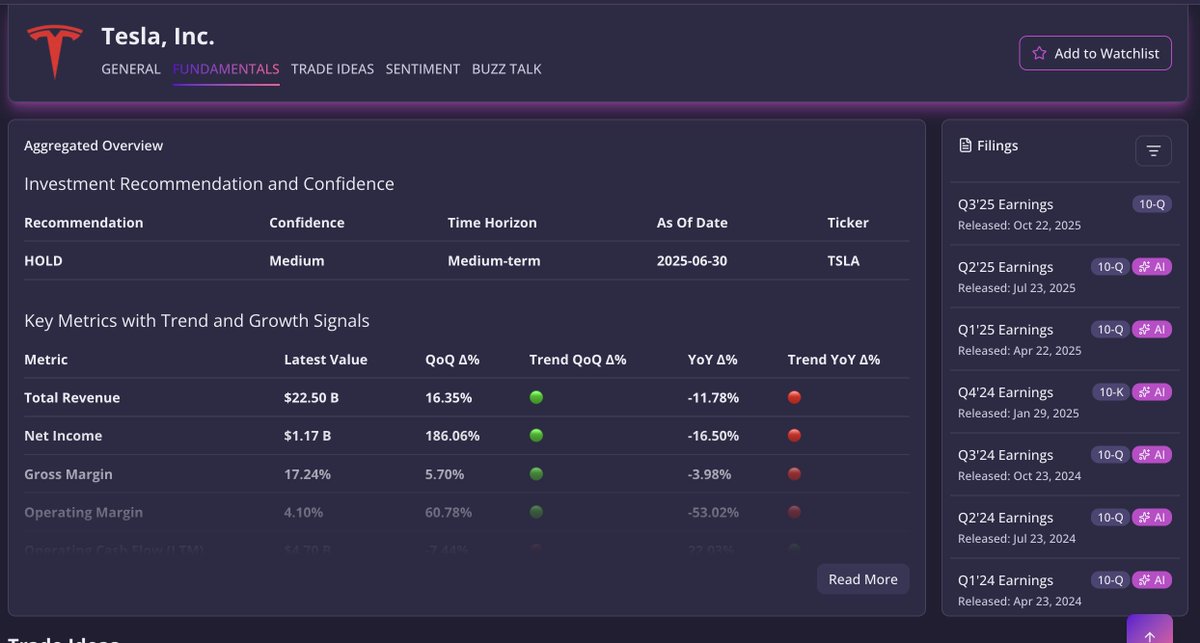This screenshot has height=643, width=1200.
Task: Click the Net Income metric name
Action: [x=63, y=435]
